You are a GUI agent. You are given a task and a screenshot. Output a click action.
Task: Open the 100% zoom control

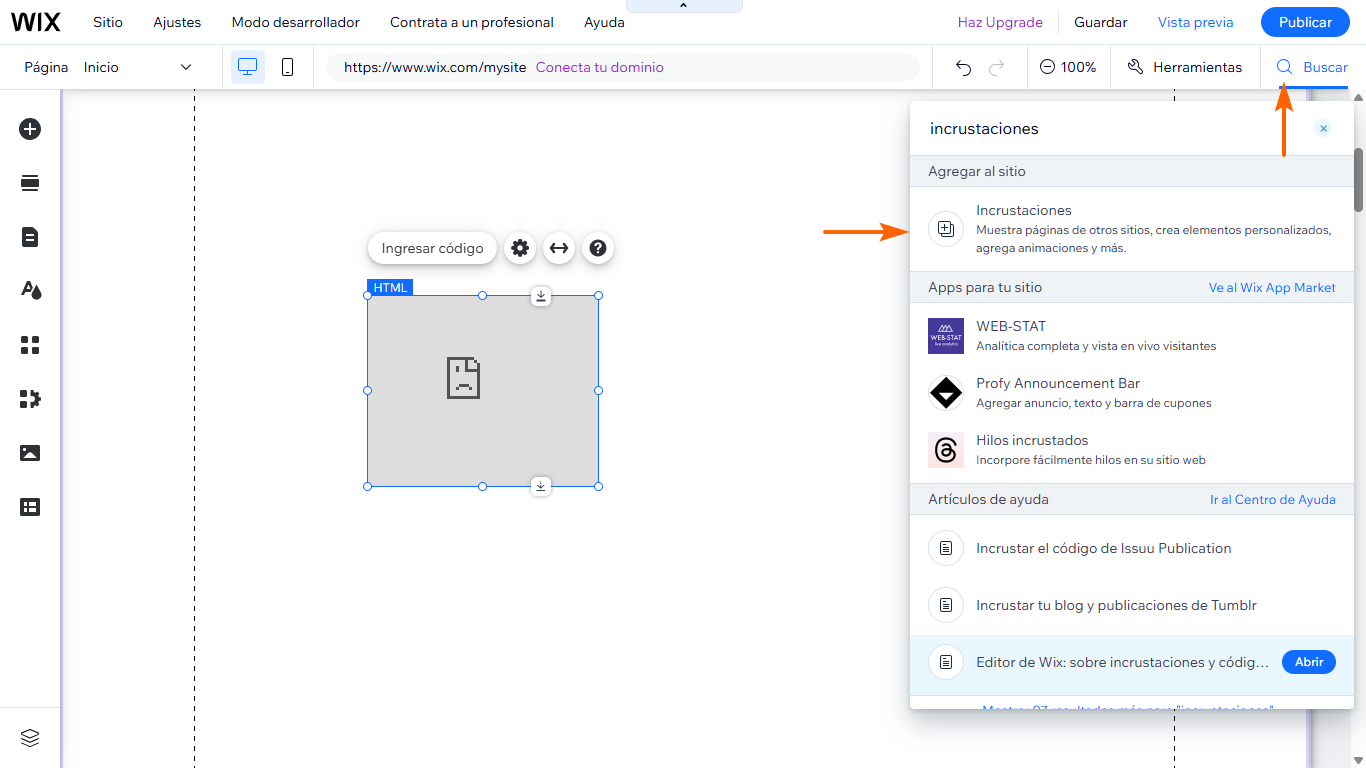[x=1068, y=67]
